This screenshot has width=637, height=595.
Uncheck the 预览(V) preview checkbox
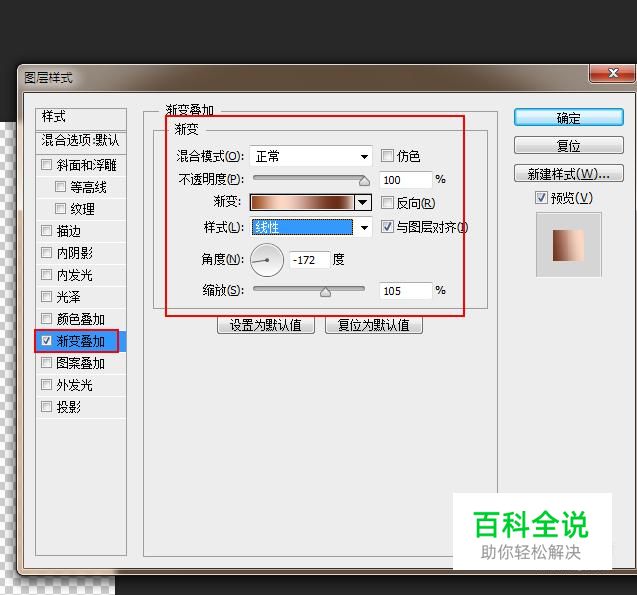[x=541, y=198]
